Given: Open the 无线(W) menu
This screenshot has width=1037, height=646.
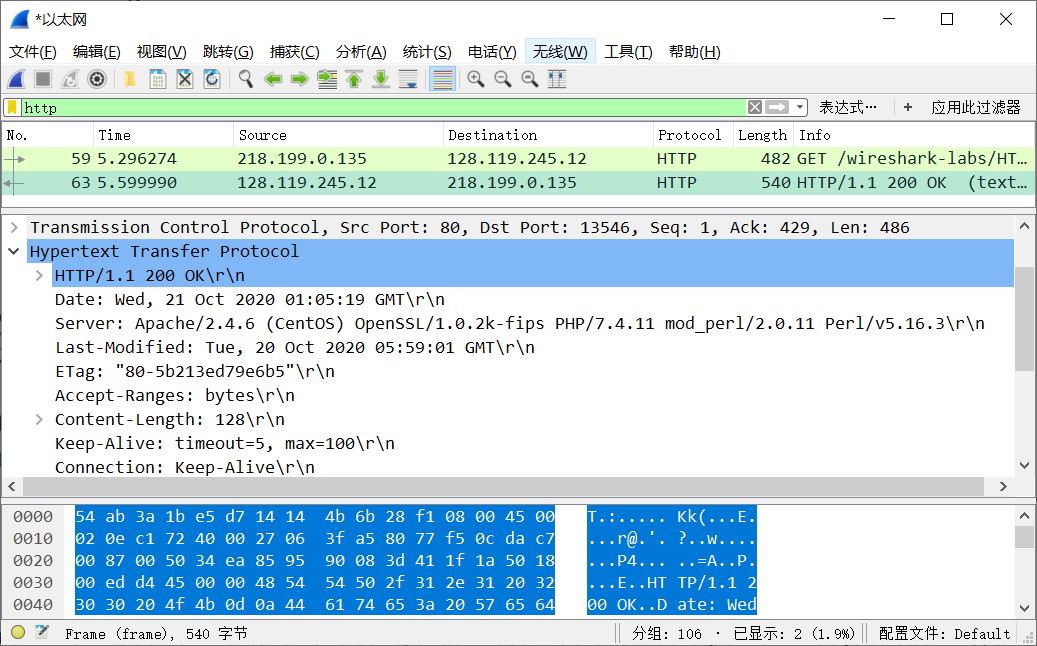Looking at the screenshot, I should [x=560, y=52].
